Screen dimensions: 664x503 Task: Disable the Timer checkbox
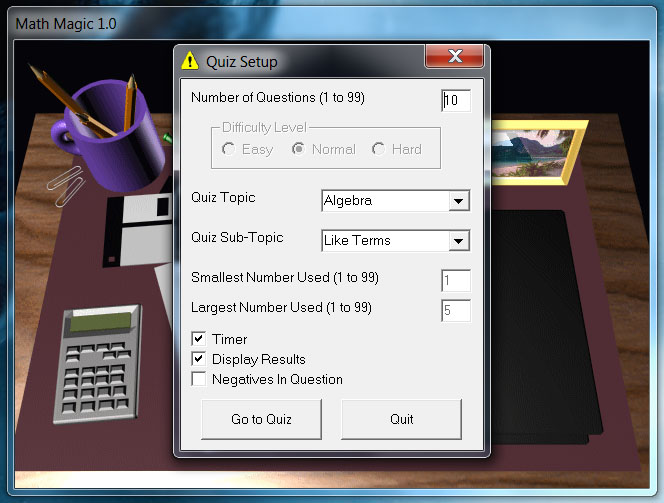tap(199, 340)
